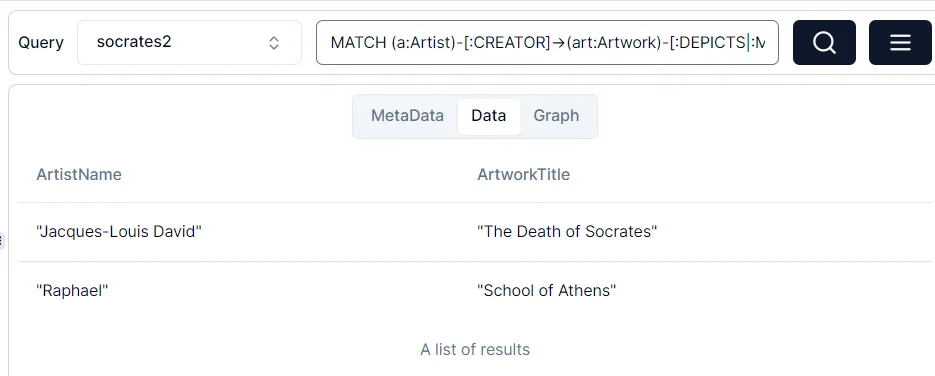Select the "School of Athens" cell

[x=546, y=291]
